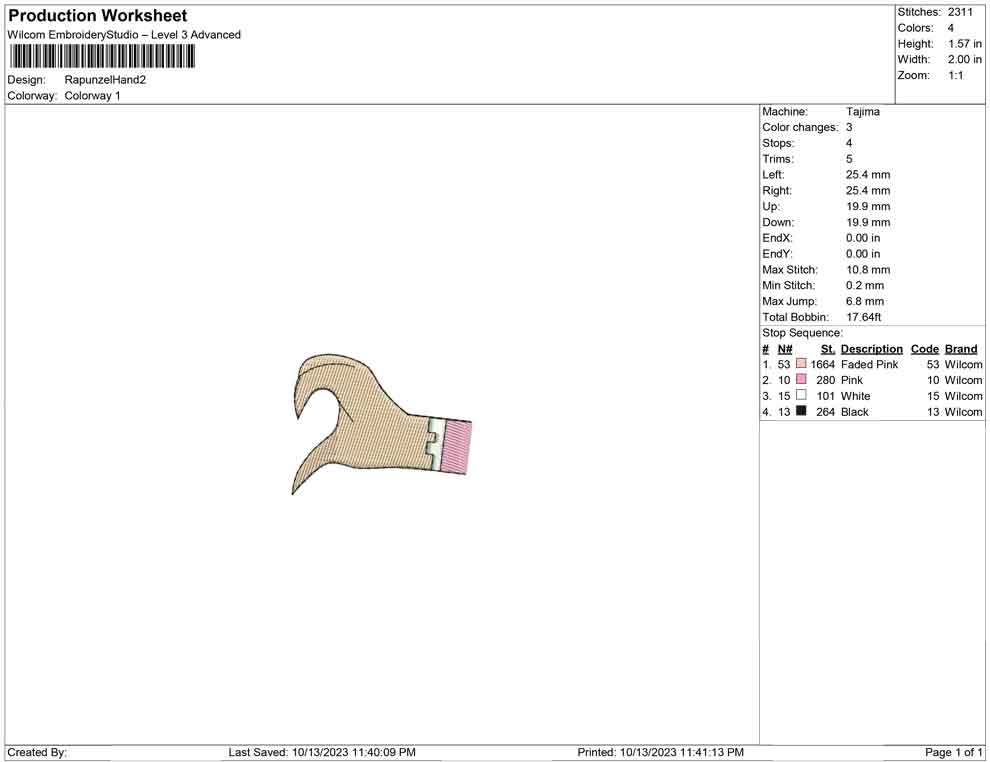The width and height of the screenshot is (990, 762).
Task: Click the barcode under the worksheet title
Action: coord(102,57)
